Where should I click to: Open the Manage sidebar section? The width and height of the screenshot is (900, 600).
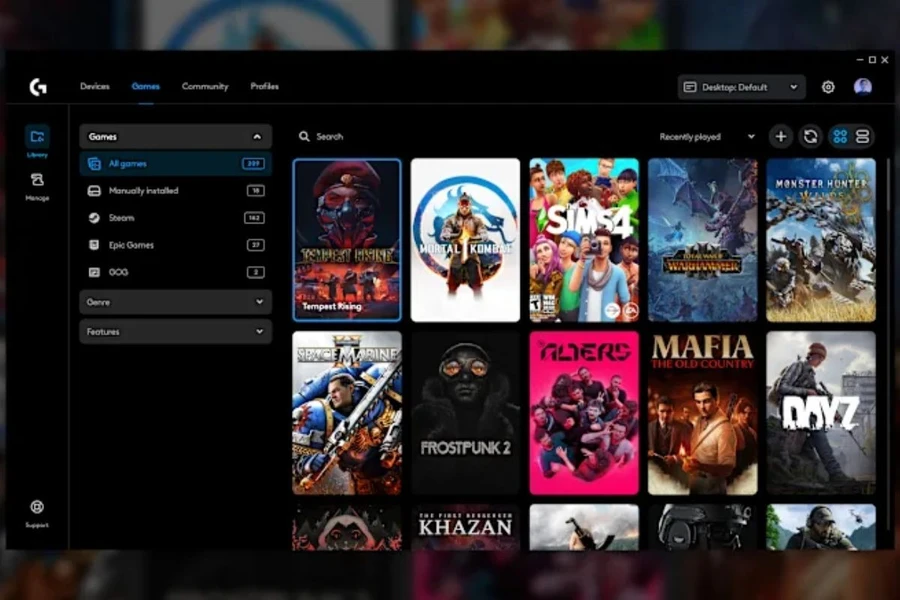pyautogui.click(x=37, y=186)
